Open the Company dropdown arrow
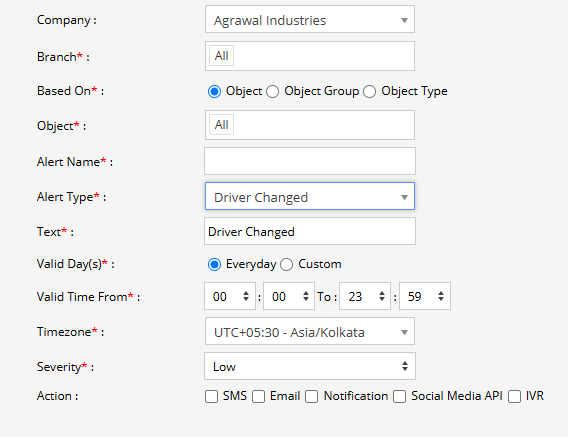 404,20
